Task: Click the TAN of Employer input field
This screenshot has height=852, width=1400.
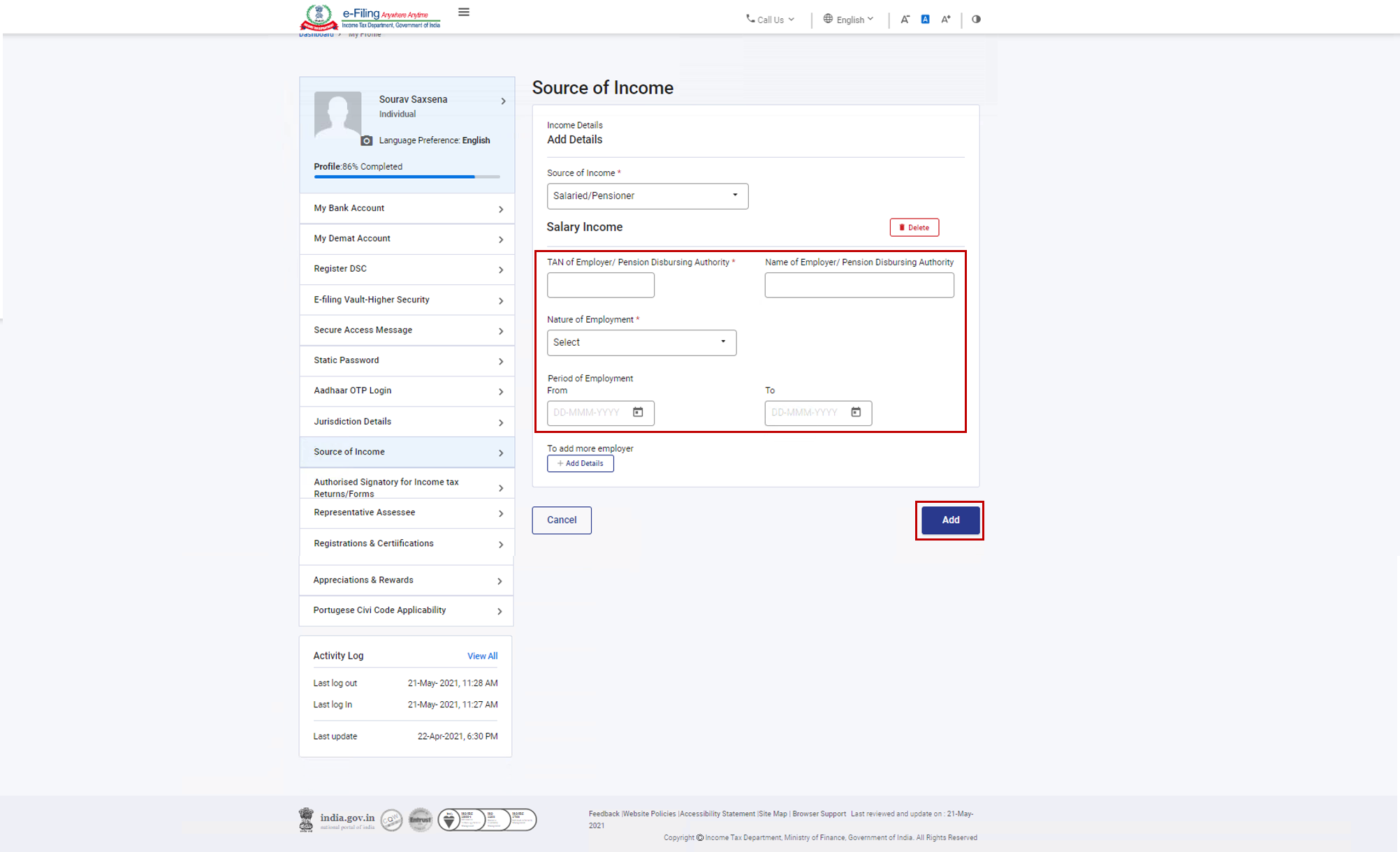Action: pyautogui.click(x=601, y=285)
